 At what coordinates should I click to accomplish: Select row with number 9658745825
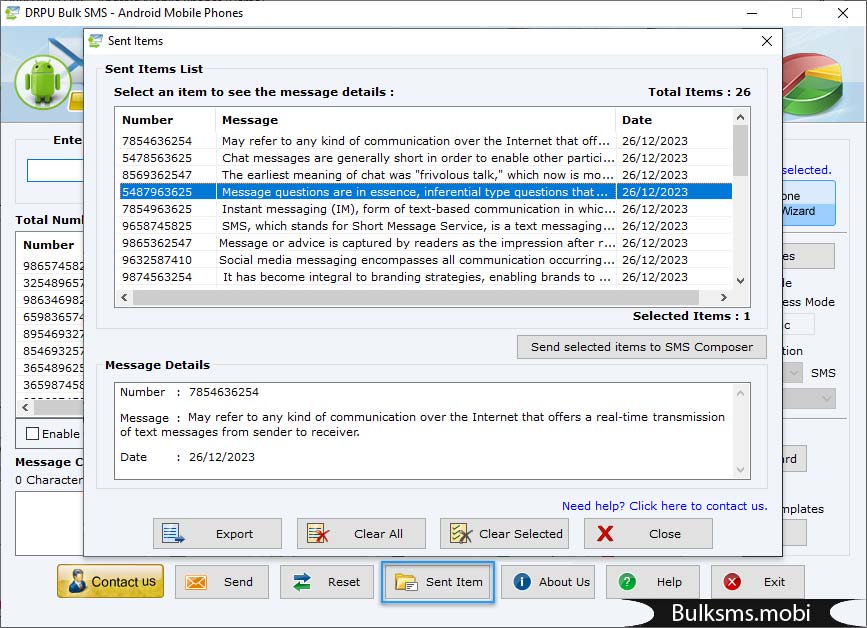[426, 226]
